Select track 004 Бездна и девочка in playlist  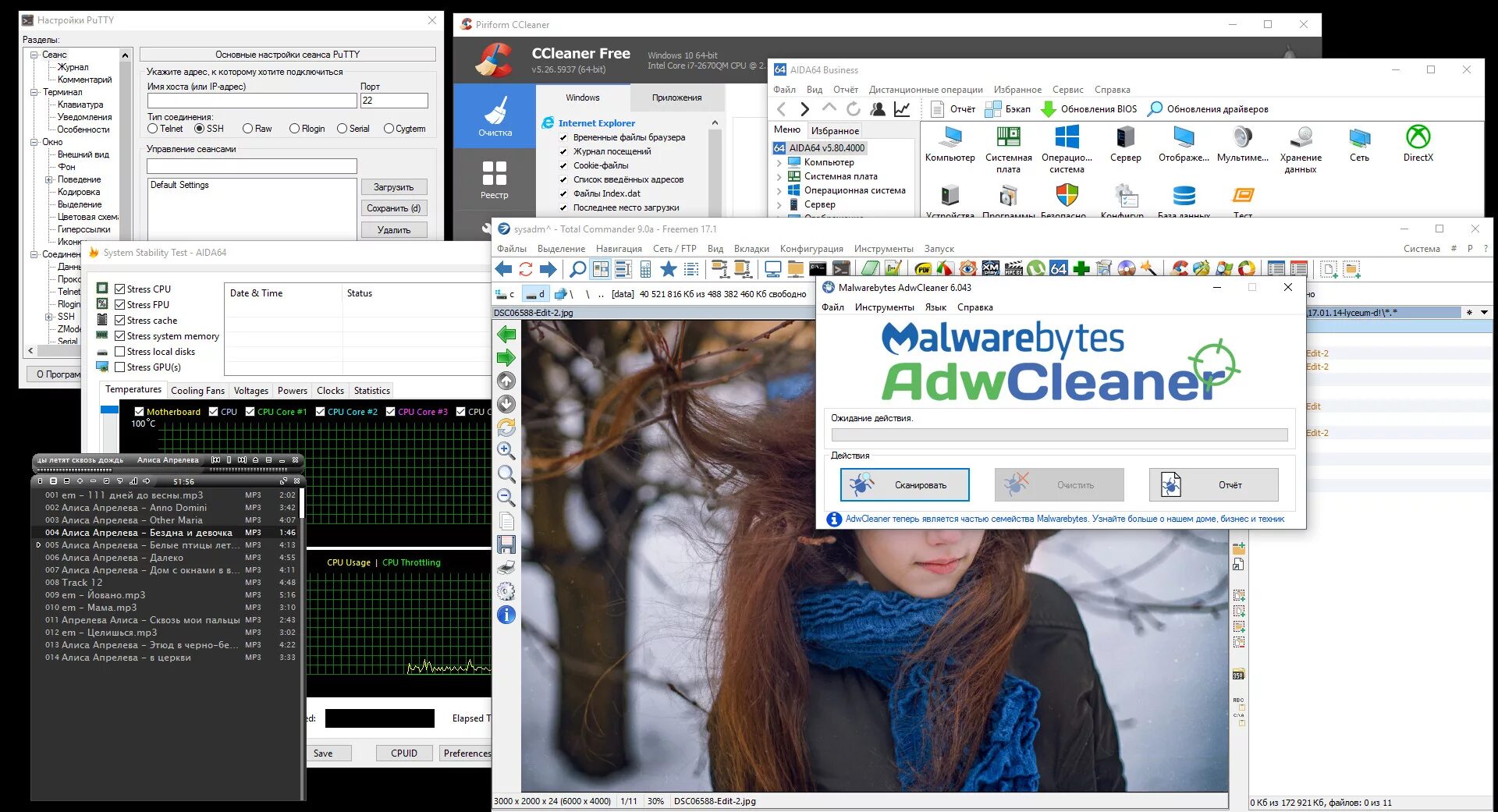(x=166, y=533)
